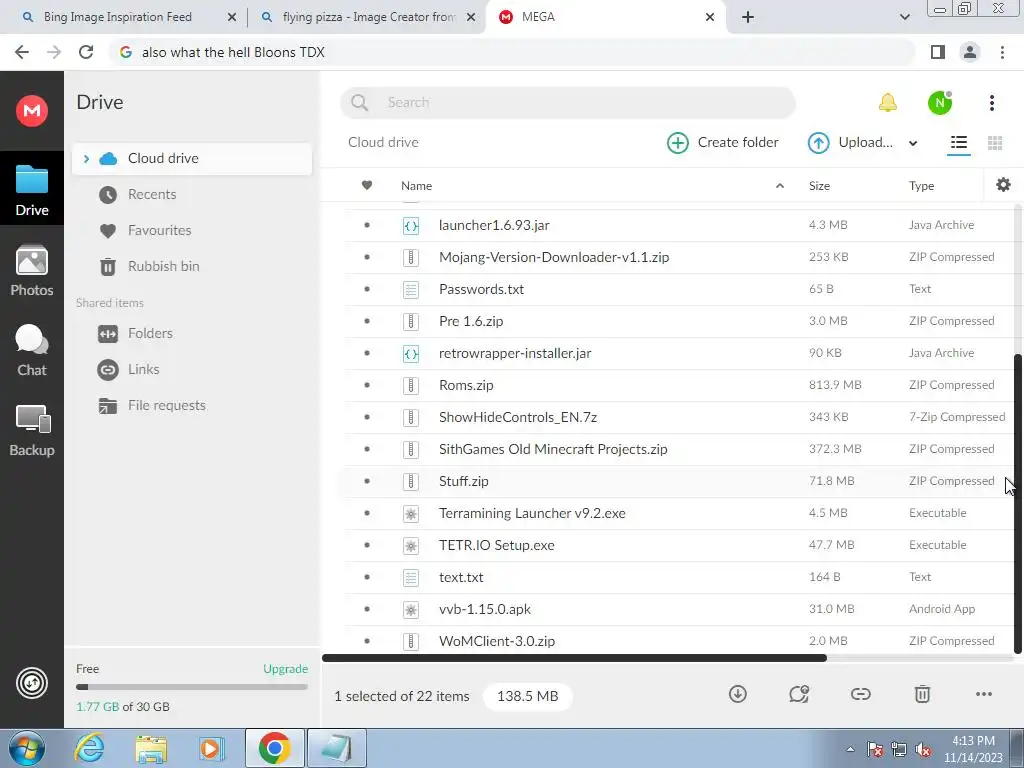1024x768 pixels.
Task: Click the browser address bar
Action: click(x=513, y=52)
